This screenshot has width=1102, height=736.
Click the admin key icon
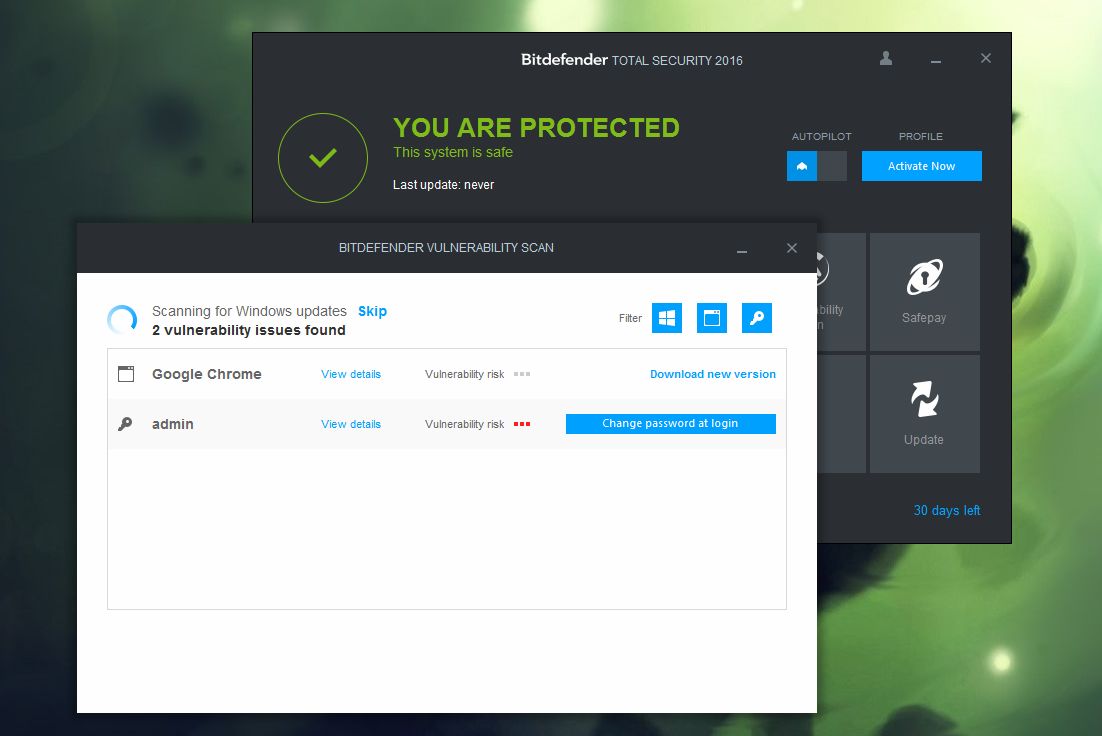[x=125, y=424]
